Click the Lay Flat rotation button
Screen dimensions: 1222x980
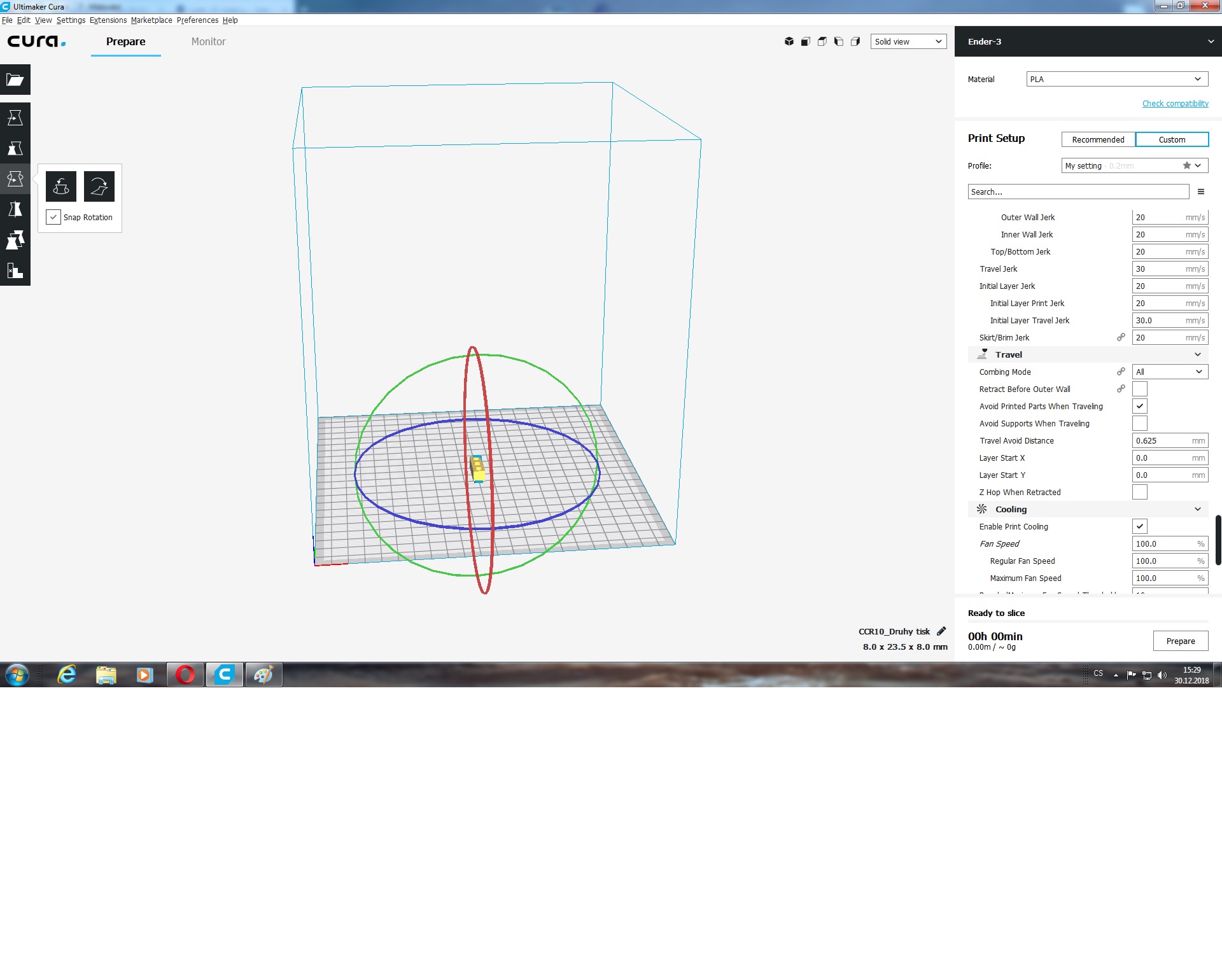click(x=99, y=186)
